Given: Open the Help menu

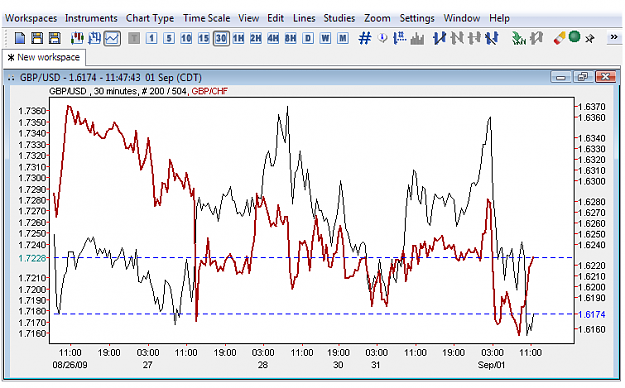Looking at the screenshot, I should 499,18.
